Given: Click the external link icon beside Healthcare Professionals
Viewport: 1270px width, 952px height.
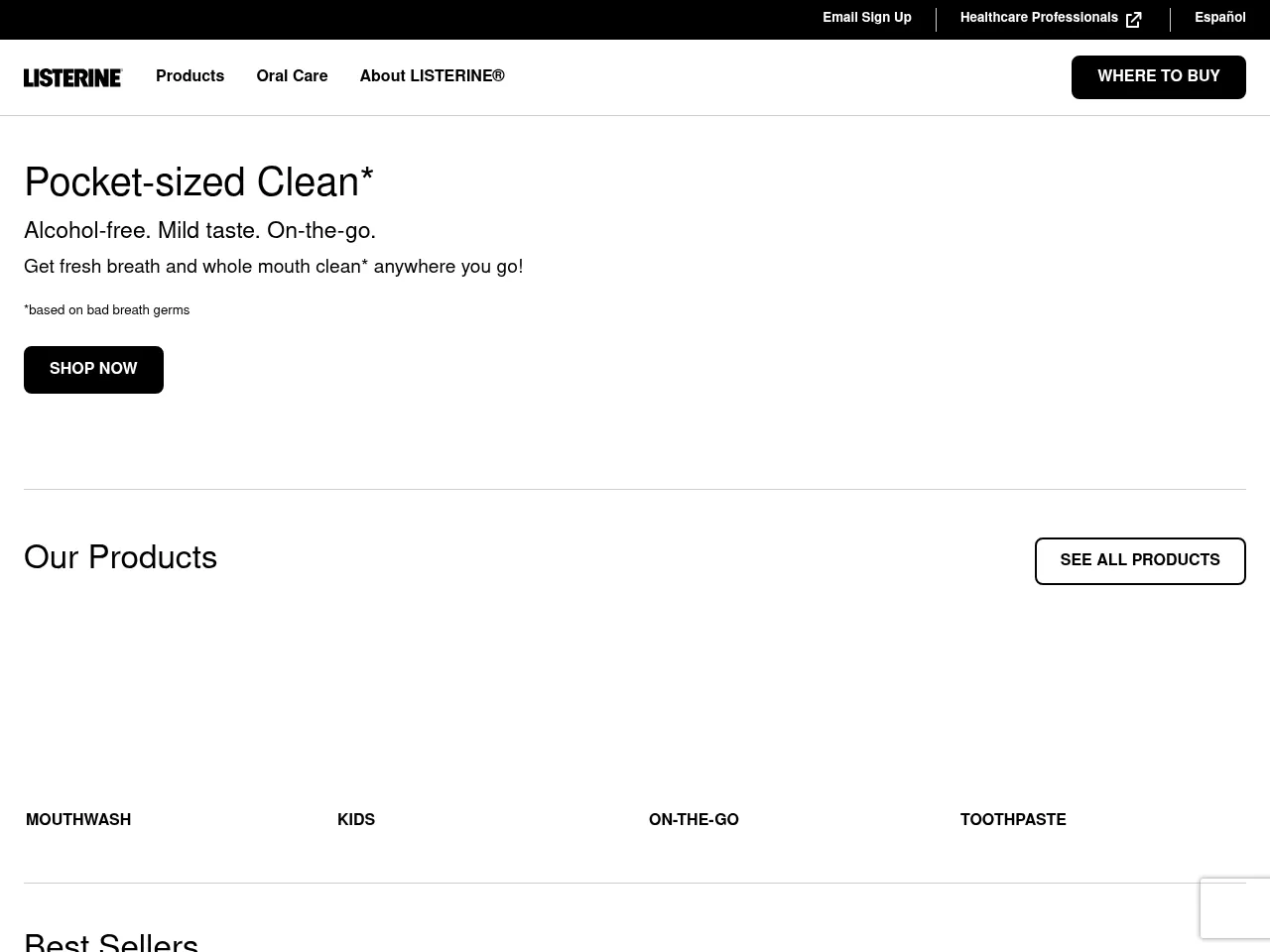Looking at the screenshot, I should (x=1133, y=19).
